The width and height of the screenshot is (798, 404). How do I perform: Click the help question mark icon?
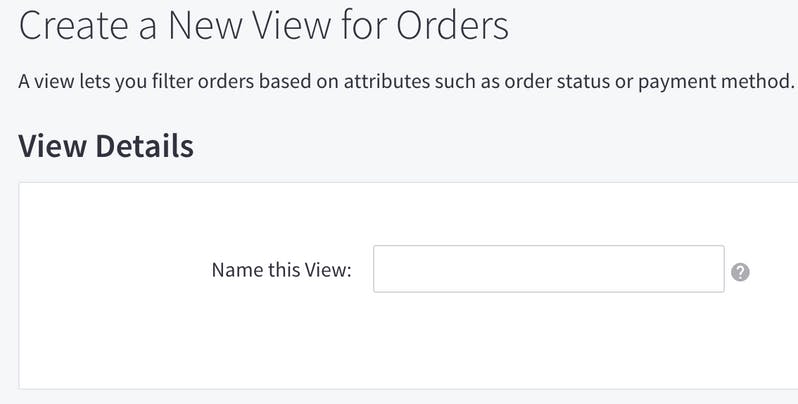pyautogui.click(x=740, y=272)
